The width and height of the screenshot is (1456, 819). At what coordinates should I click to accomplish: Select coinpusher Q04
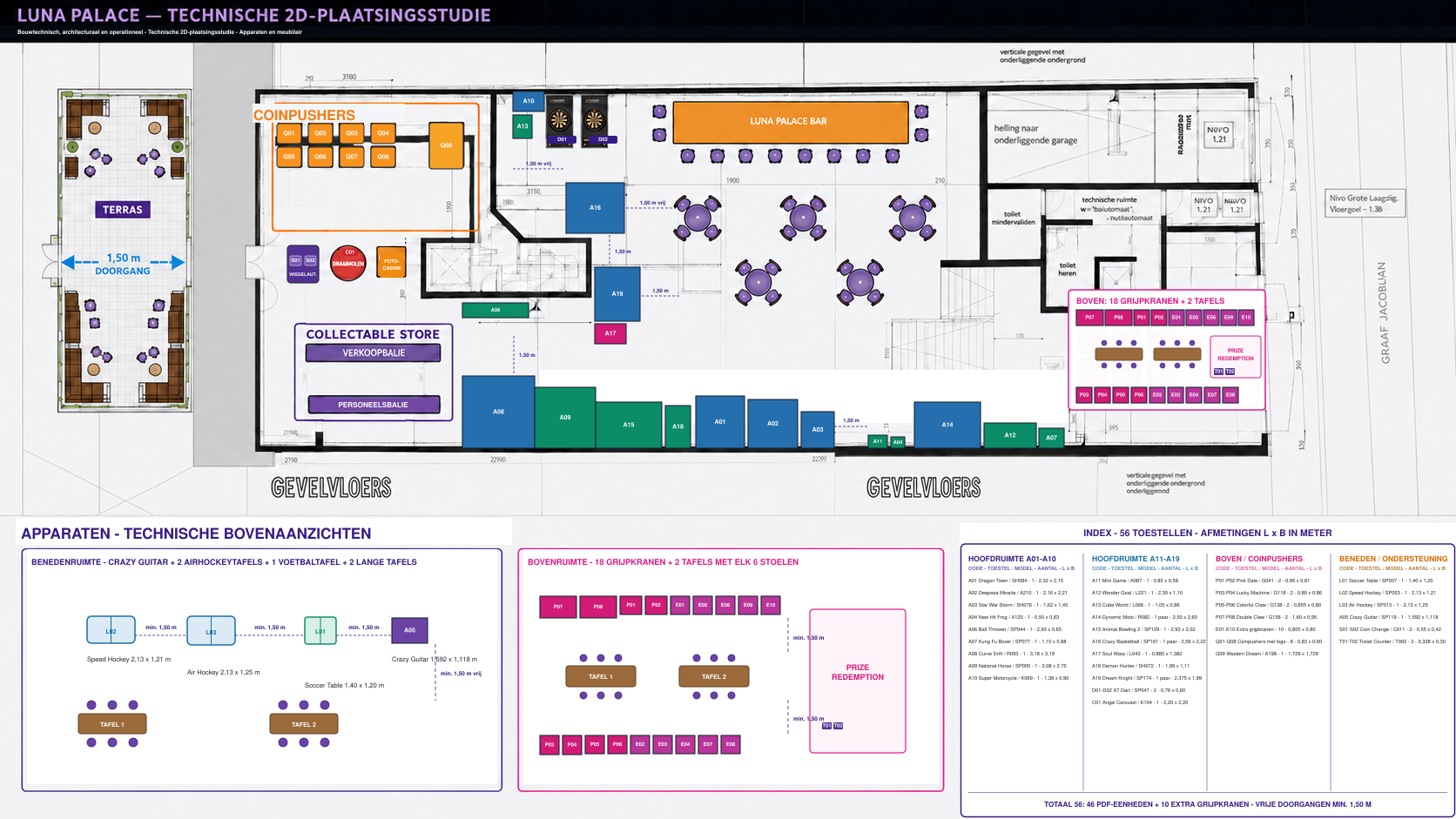pos(383,133)
